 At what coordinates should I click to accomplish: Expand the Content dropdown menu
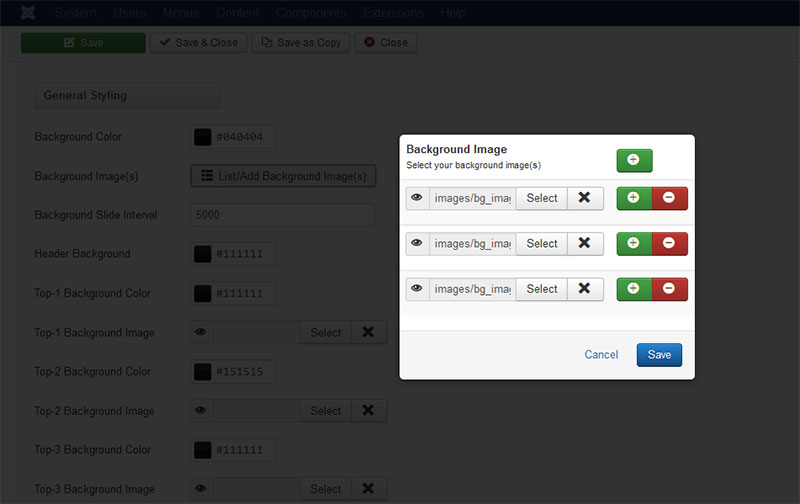click(237, 13)
